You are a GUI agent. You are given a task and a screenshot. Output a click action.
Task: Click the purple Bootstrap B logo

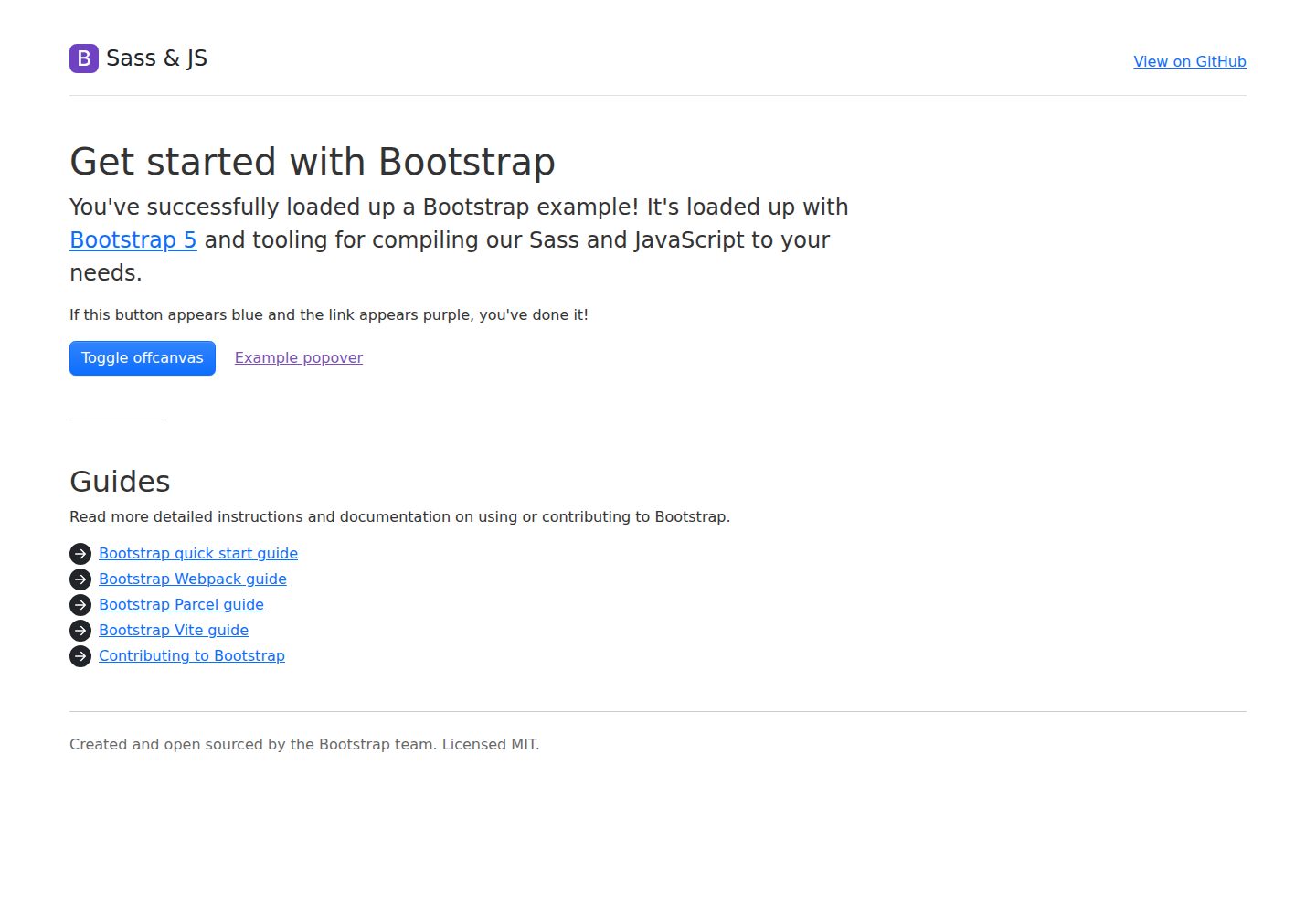(x=84, y=58)
